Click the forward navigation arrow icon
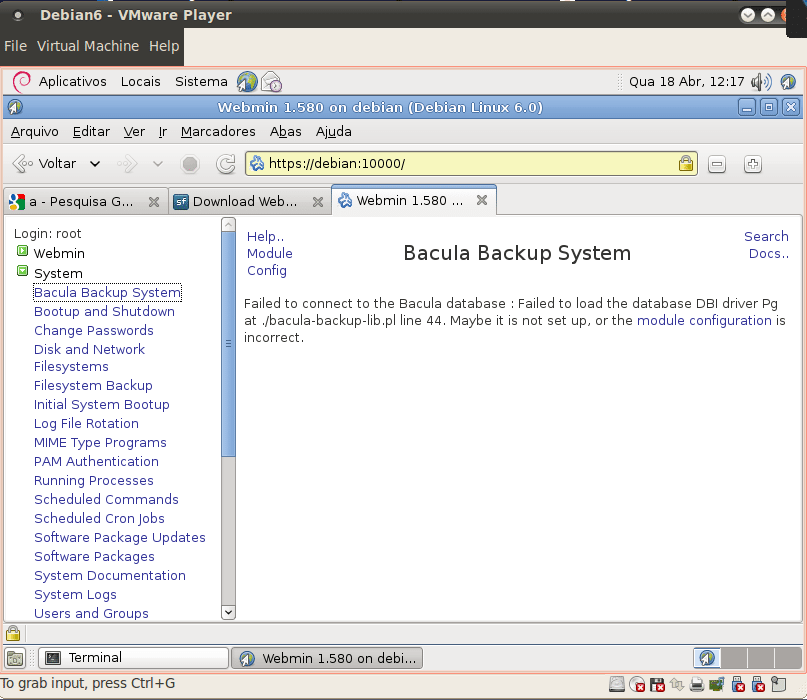The height and width of the screenshot is (700, 807). click(127, 164)
